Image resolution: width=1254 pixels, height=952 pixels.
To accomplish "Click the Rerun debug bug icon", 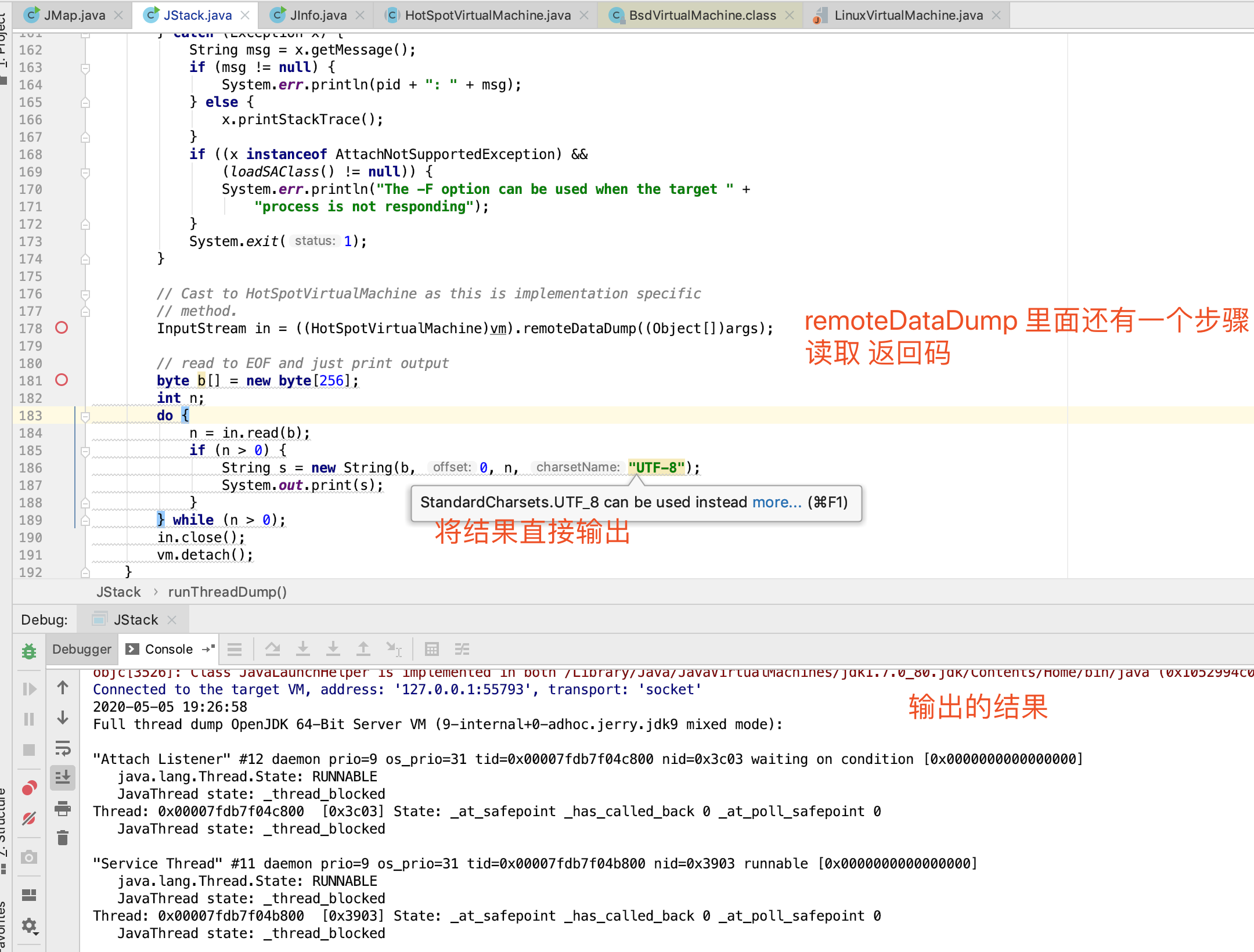I will (x=29, y=651).
